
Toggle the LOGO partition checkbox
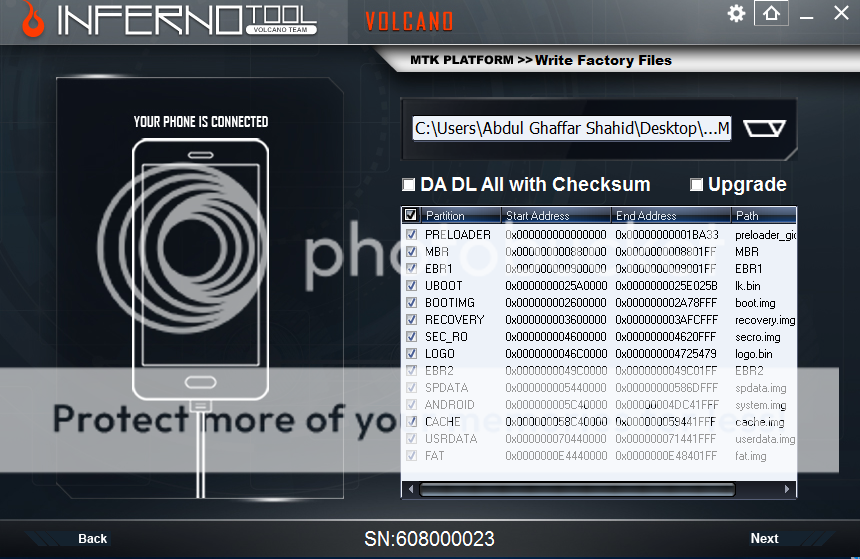(x=411, y=353)
